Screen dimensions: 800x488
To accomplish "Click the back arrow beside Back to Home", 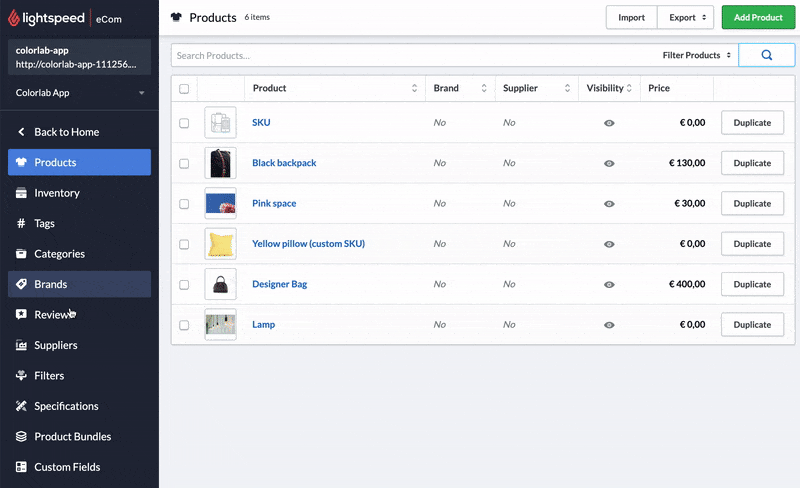I will 21,132.
